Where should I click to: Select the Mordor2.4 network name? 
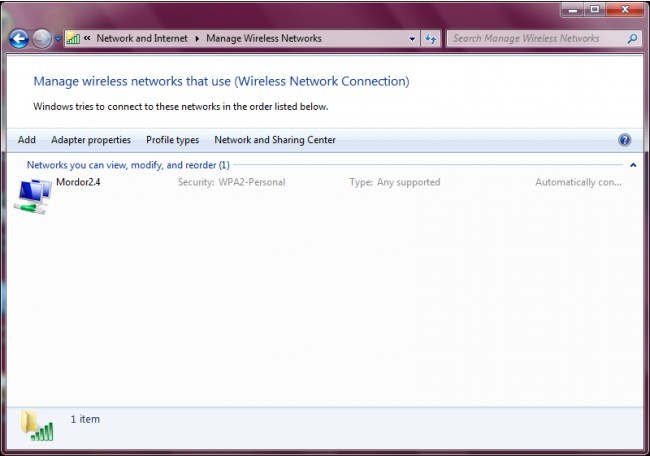point(78,182)
